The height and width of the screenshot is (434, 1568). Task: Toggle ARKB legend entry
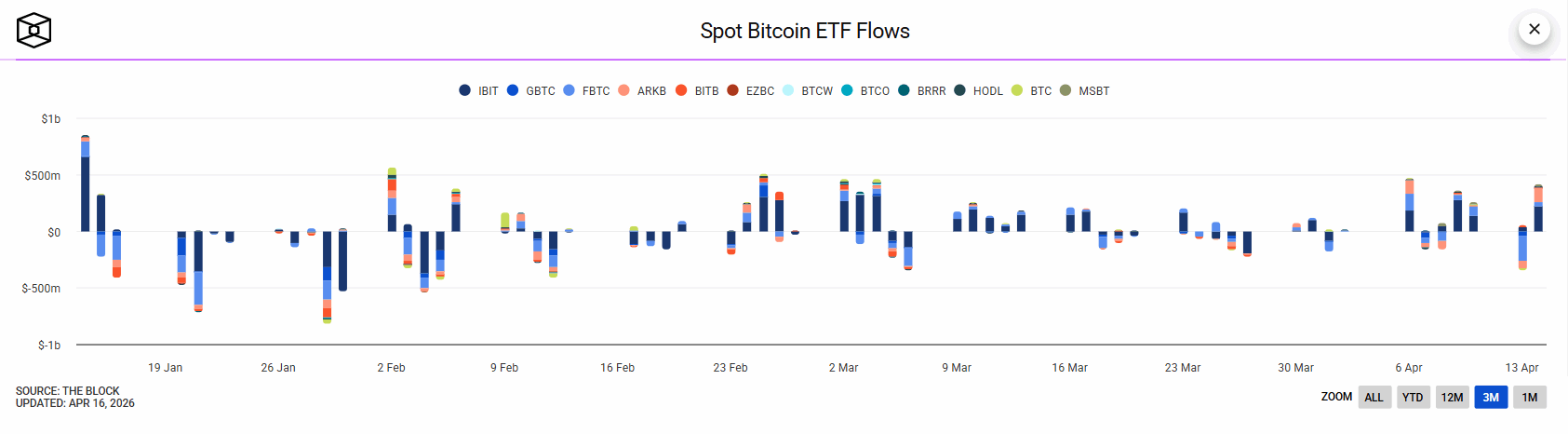[x=642, y=90]
